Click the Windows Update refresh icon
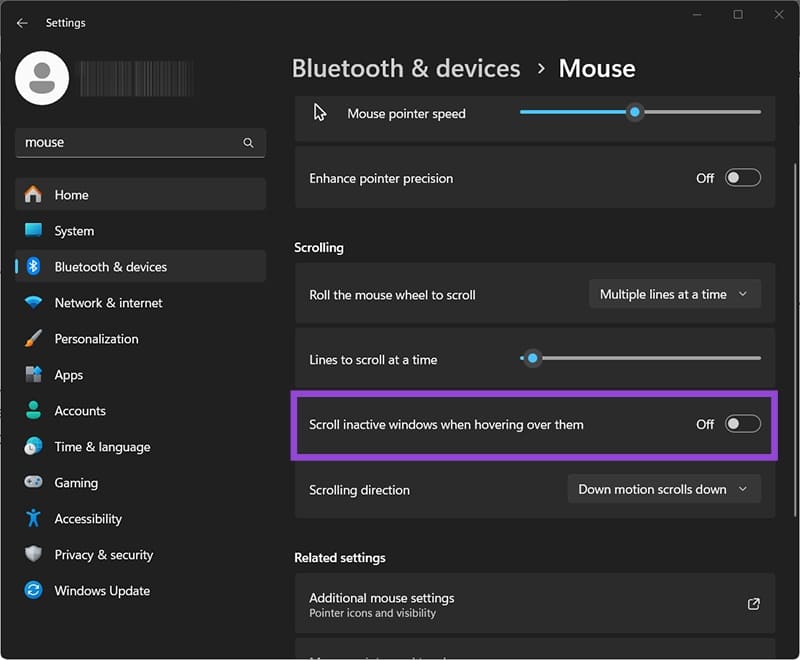The image size is (800, 660). [33, 590]
